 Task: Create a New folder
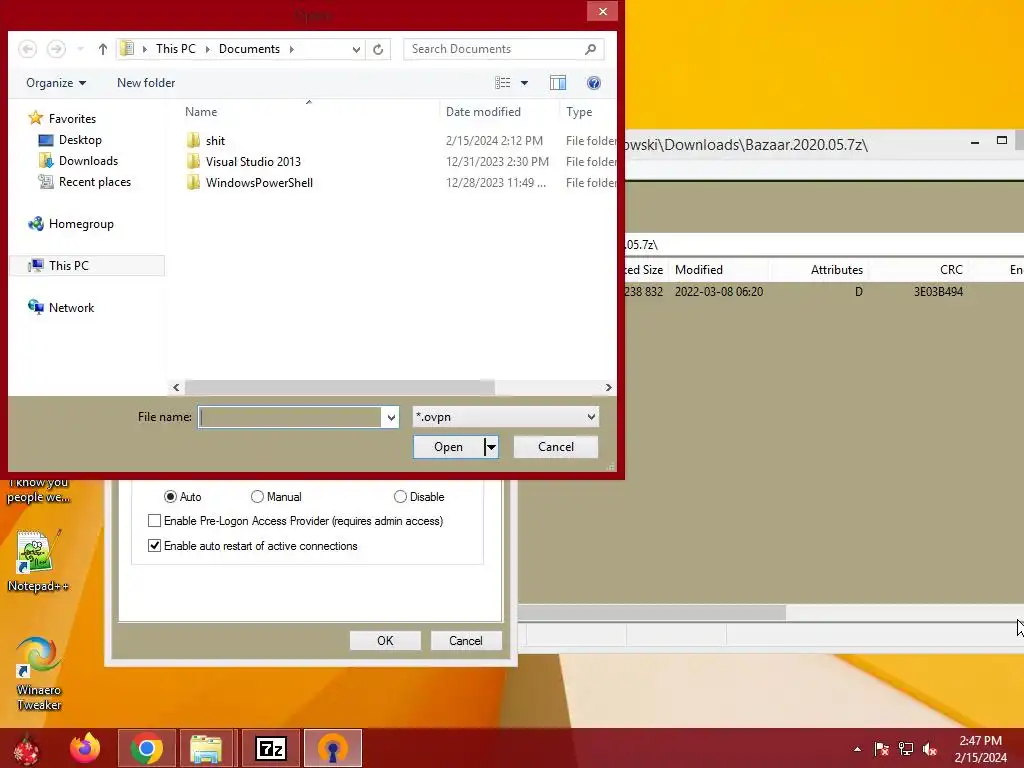click(146, 83)
